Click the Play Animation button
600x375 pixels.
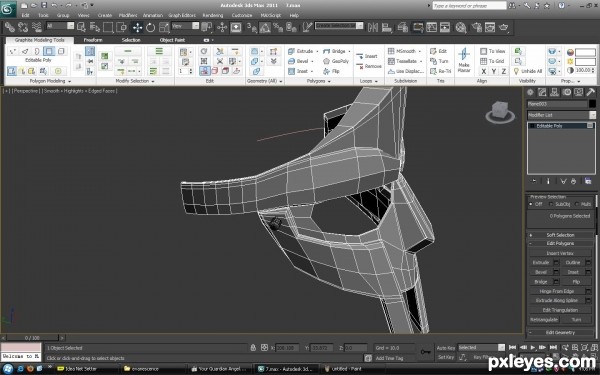(x=533, y=347)
